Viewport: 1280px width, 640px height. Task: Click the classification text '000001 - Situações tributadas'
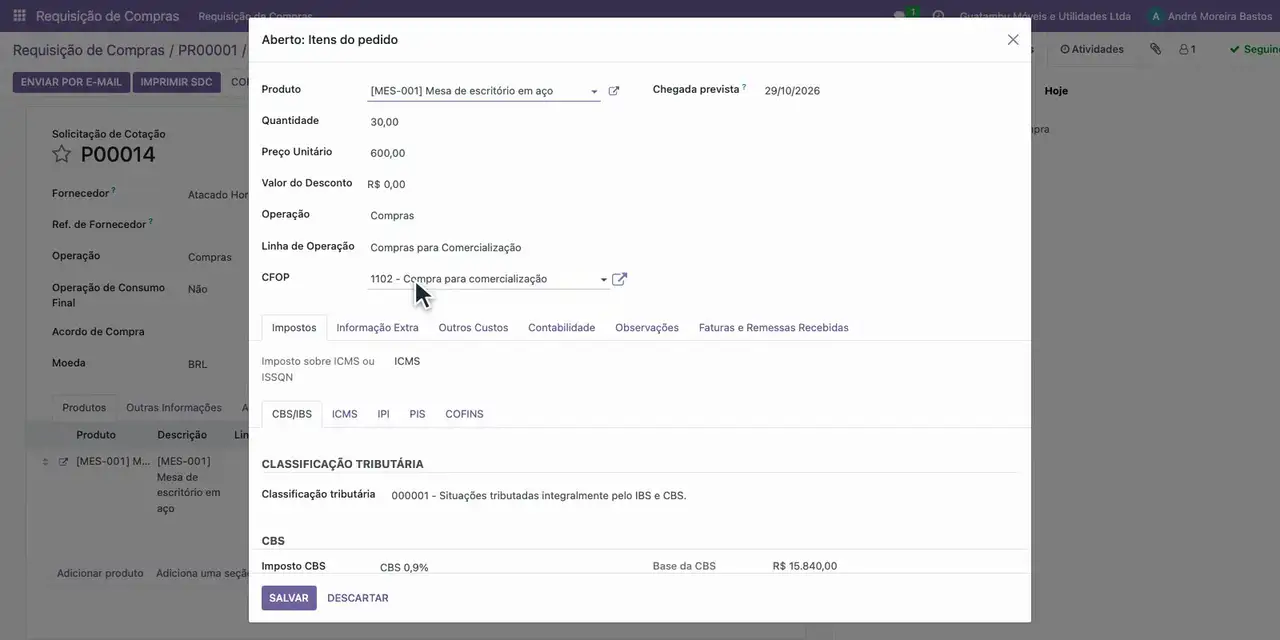[x=539, y=495]
